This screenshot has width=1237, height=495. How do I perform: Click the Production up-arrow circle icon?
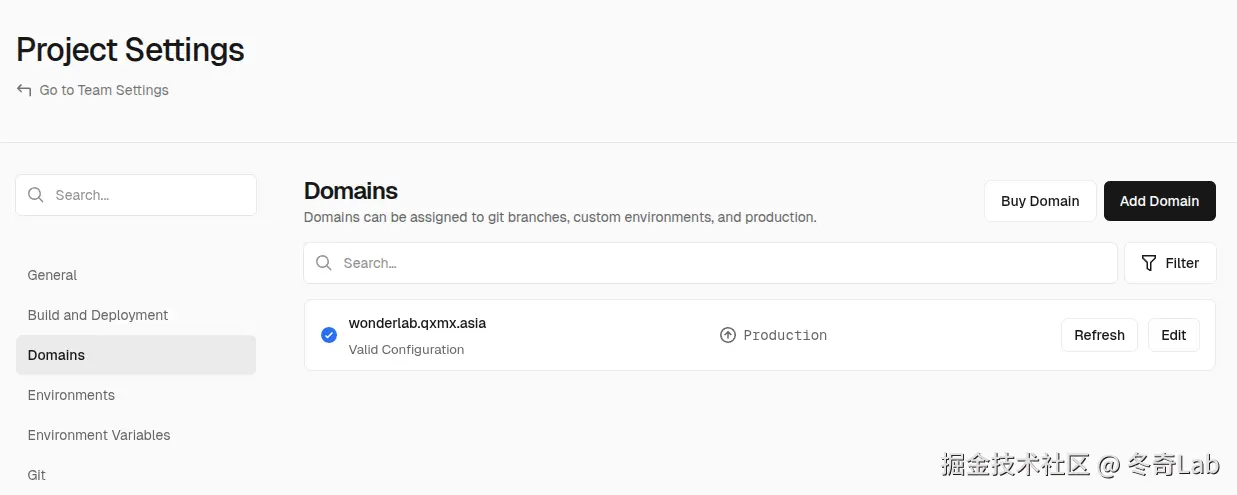(728, 335)
